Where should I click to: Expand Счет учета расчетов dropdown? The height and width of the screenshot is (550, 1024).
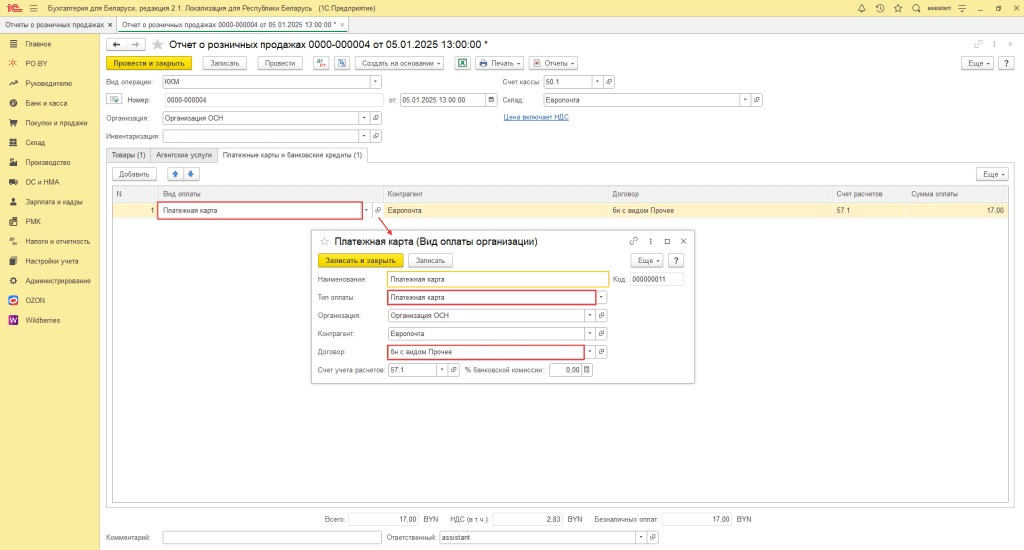tap(442, 370)
